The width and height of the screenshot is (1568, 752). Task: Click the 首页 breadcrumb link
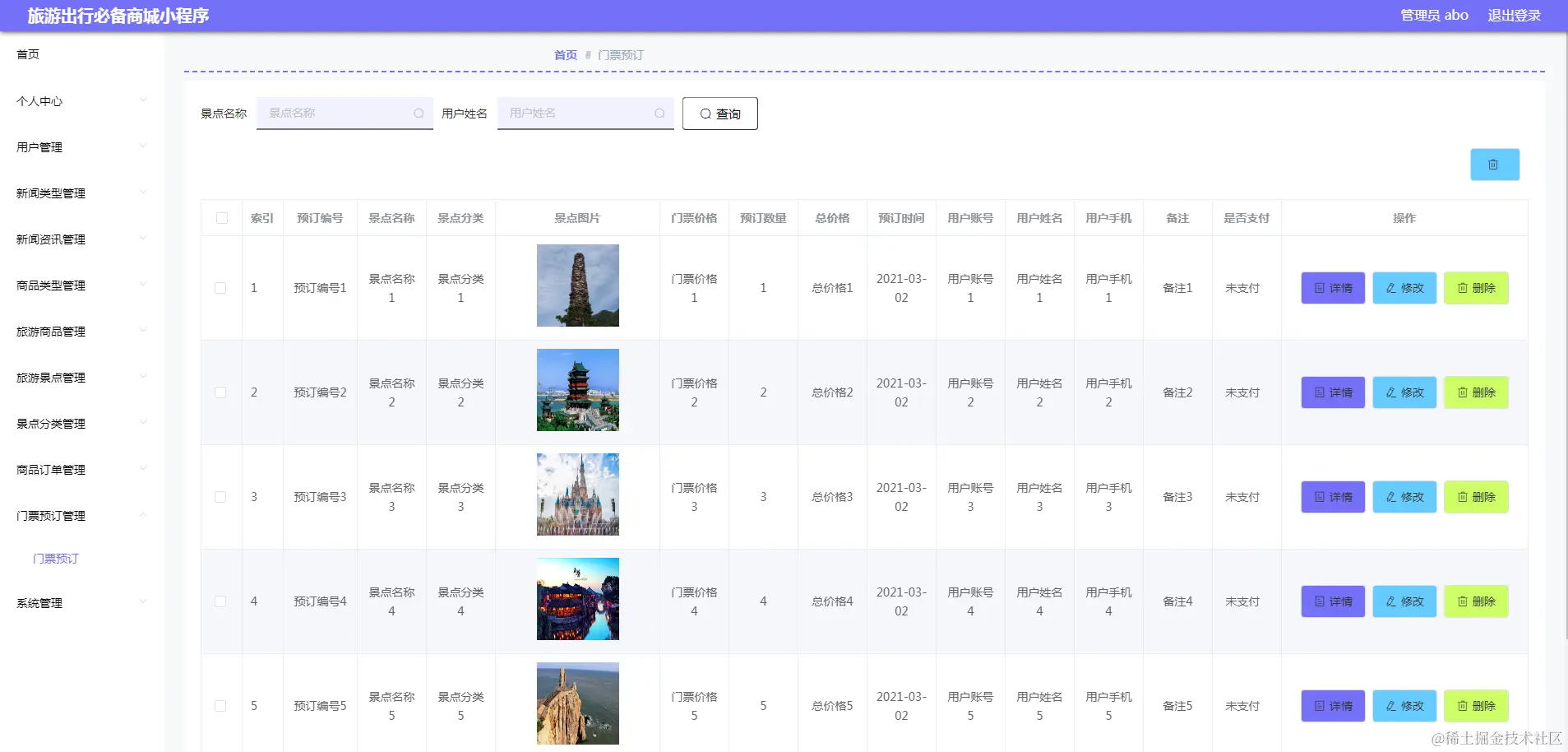(x=566, y=55)
